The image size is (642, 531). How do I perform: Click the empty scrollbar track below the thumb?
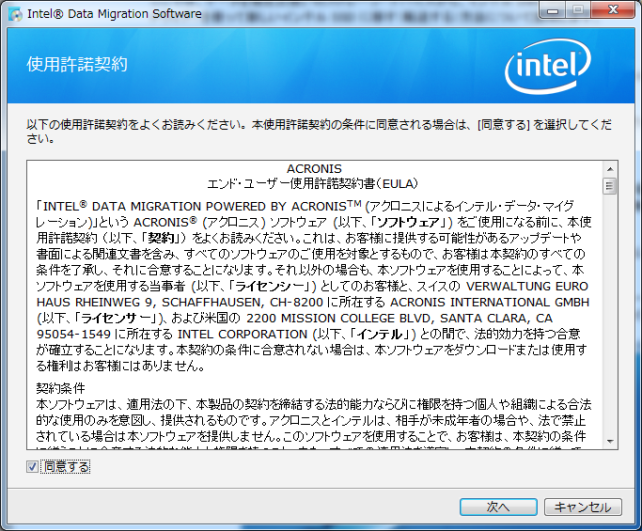(x=610, y=320)
